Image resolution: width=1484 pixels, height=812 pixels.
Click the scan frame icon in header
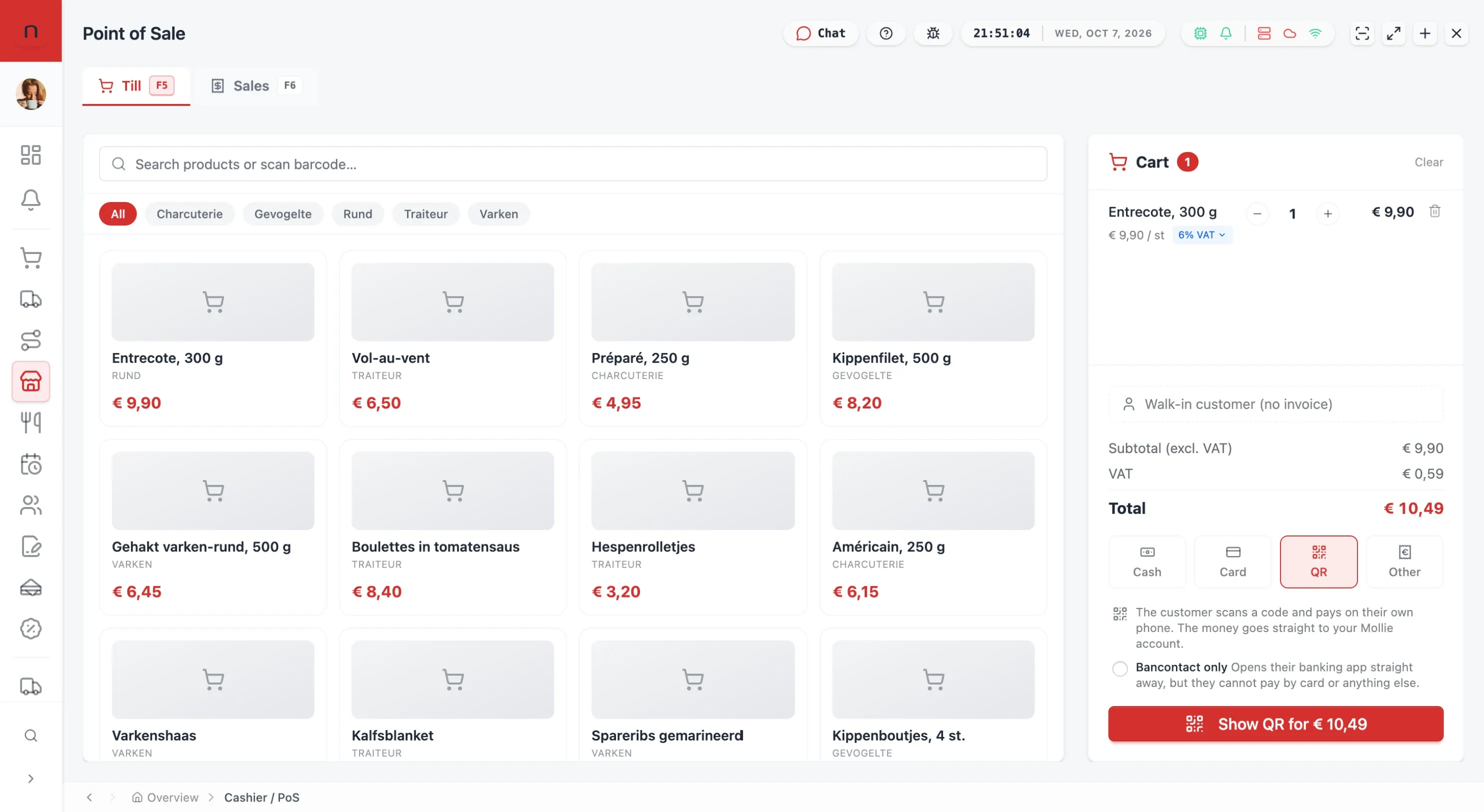(1362, 33)
